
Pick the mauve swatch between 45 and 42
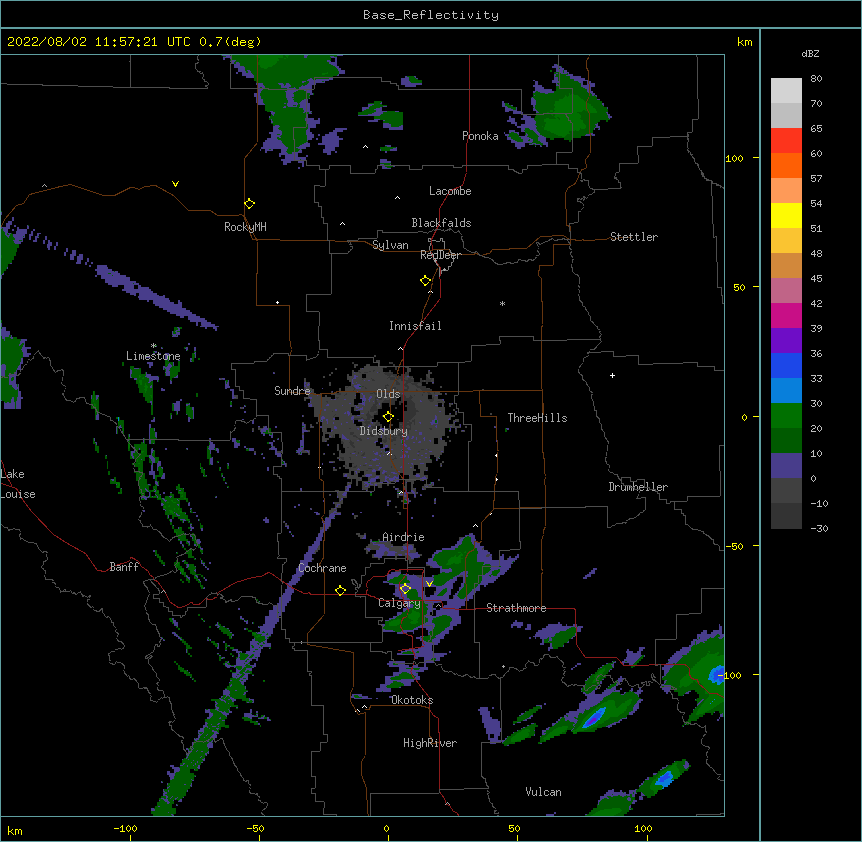786,290
